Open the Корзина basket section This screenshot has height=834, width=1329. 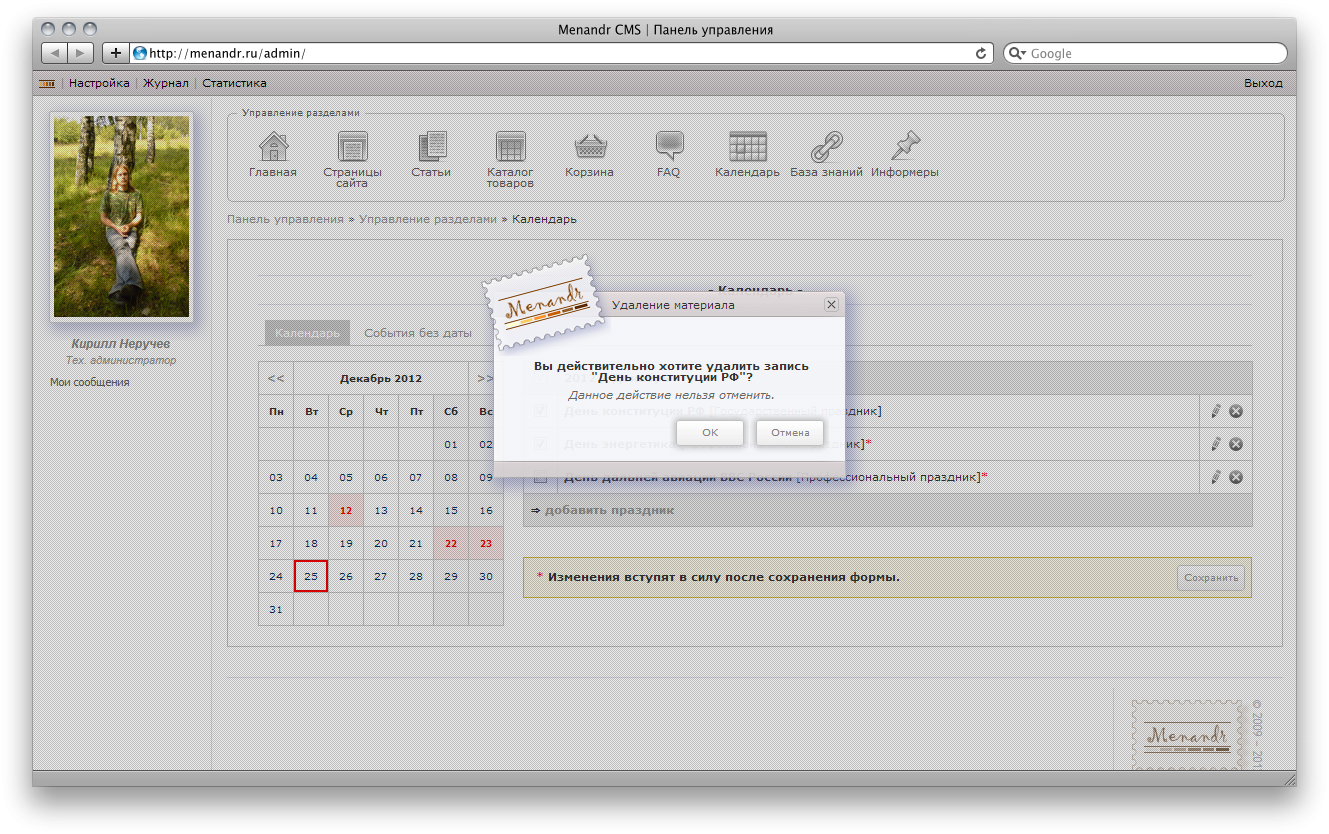tap(590, 147)
